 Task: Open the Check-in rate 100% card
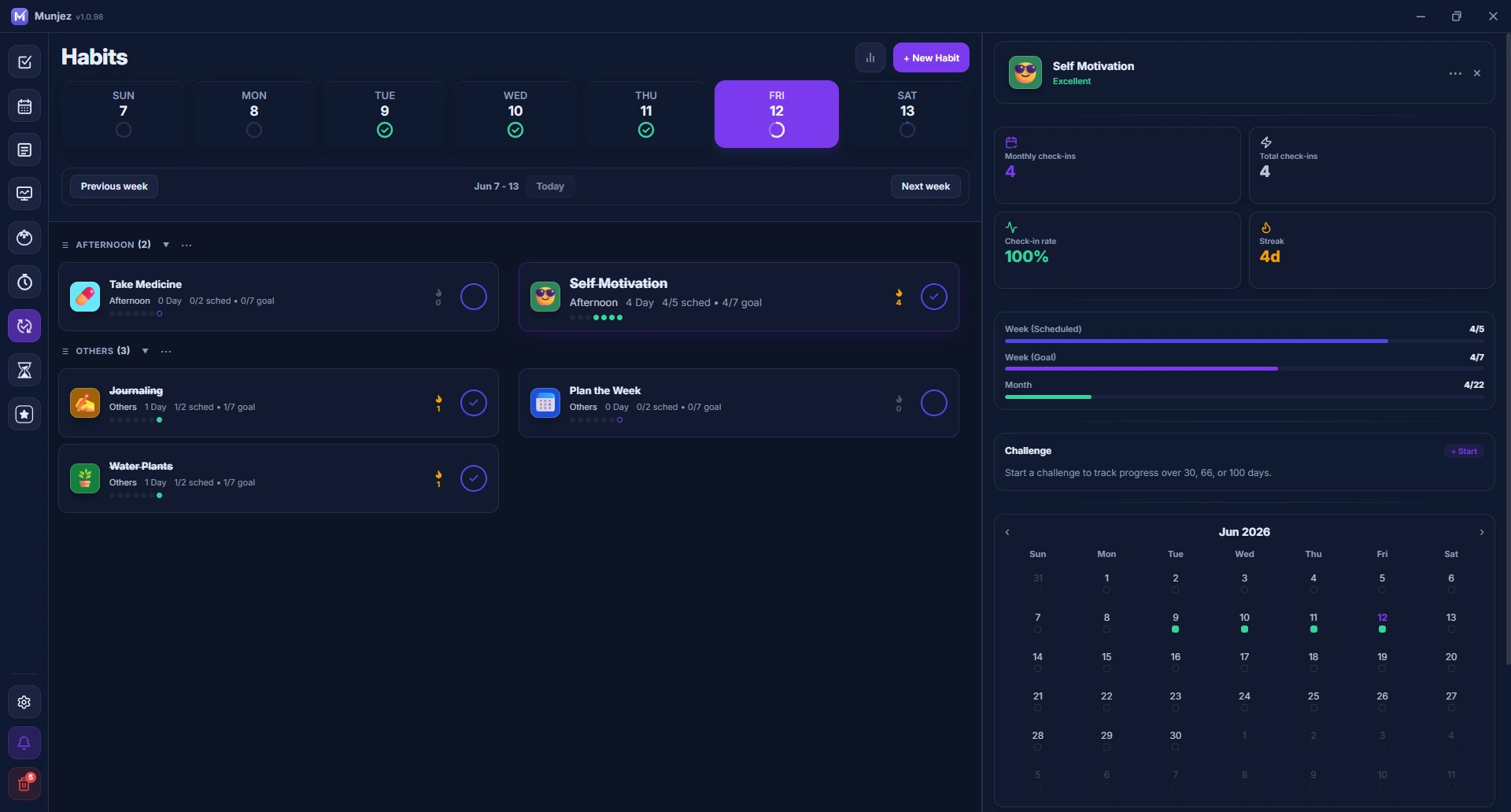(x=1118, y=250)
